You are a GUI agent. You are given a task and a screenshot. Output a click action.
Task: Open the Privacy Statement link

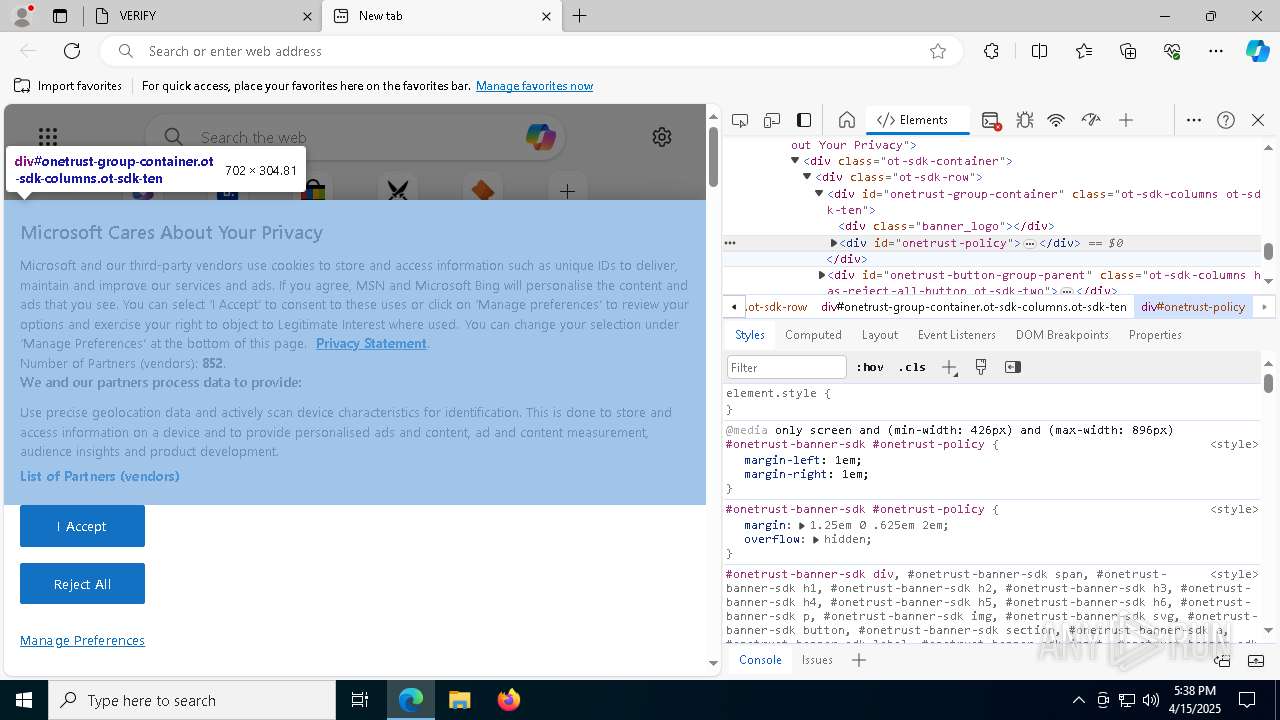tap(371, 343)
